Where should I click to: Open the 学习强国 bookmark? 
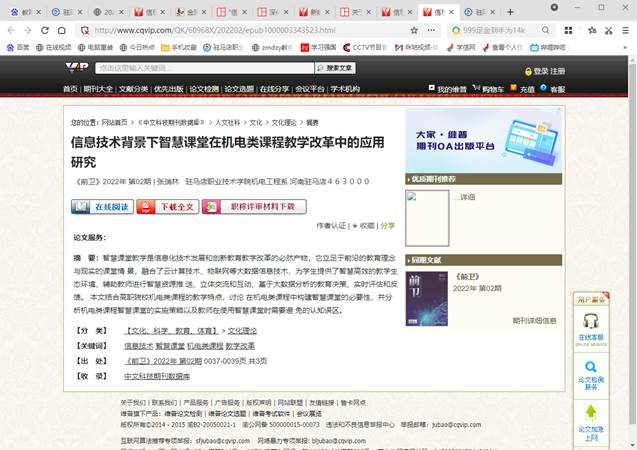318,48
